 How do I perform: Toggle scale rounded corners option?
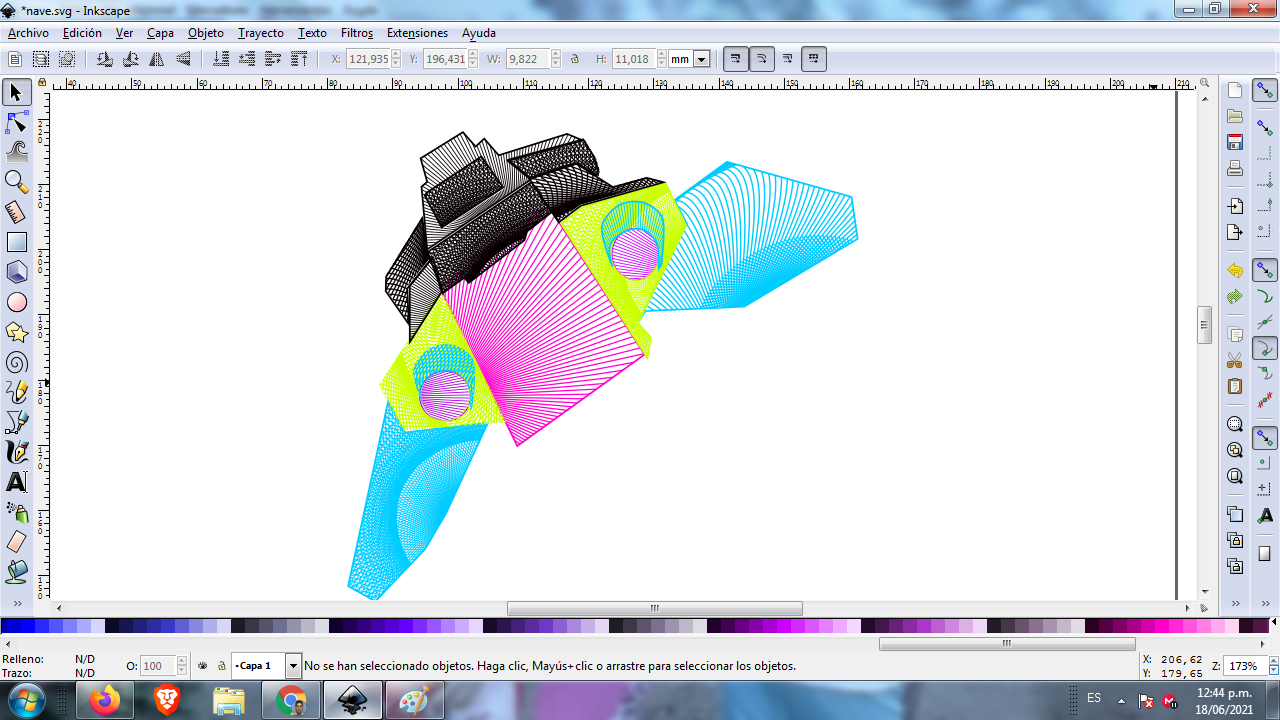(x=762, y=59)
